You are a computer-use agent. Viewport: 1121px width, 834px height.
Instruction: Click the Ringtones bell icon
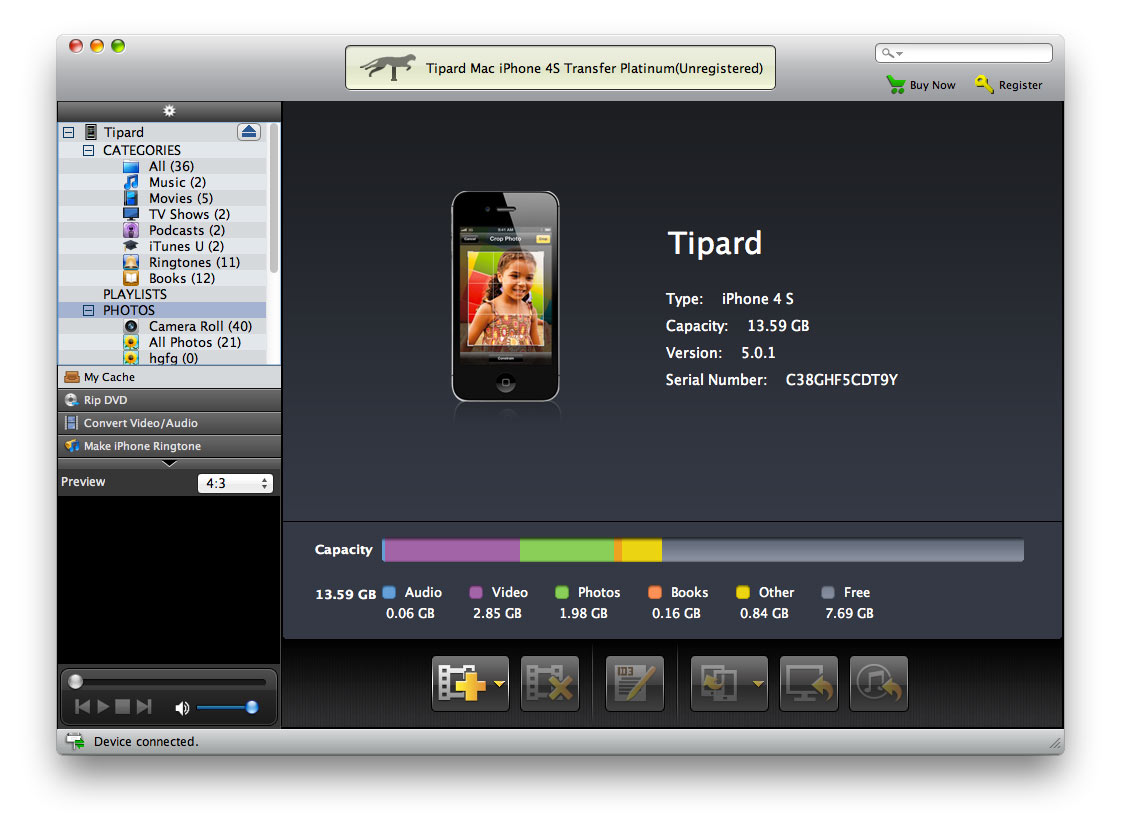coord(131,262)
